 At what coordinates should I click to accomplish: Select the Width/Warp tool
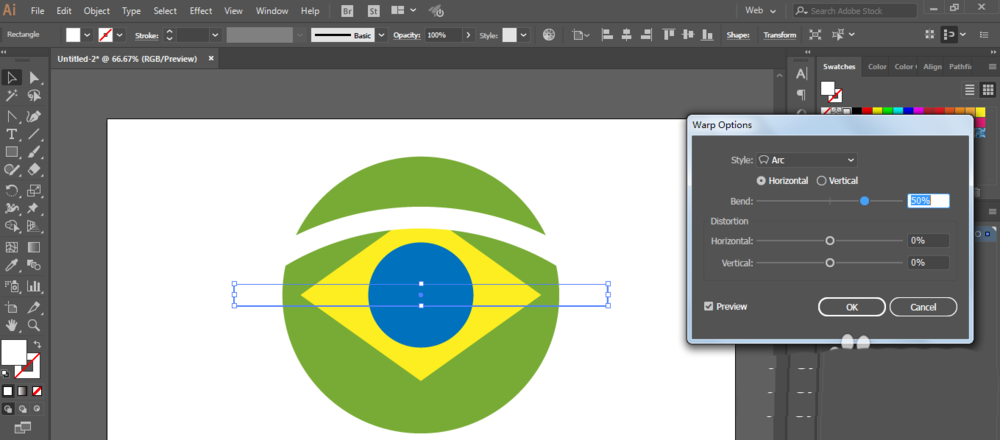[11, 208]
